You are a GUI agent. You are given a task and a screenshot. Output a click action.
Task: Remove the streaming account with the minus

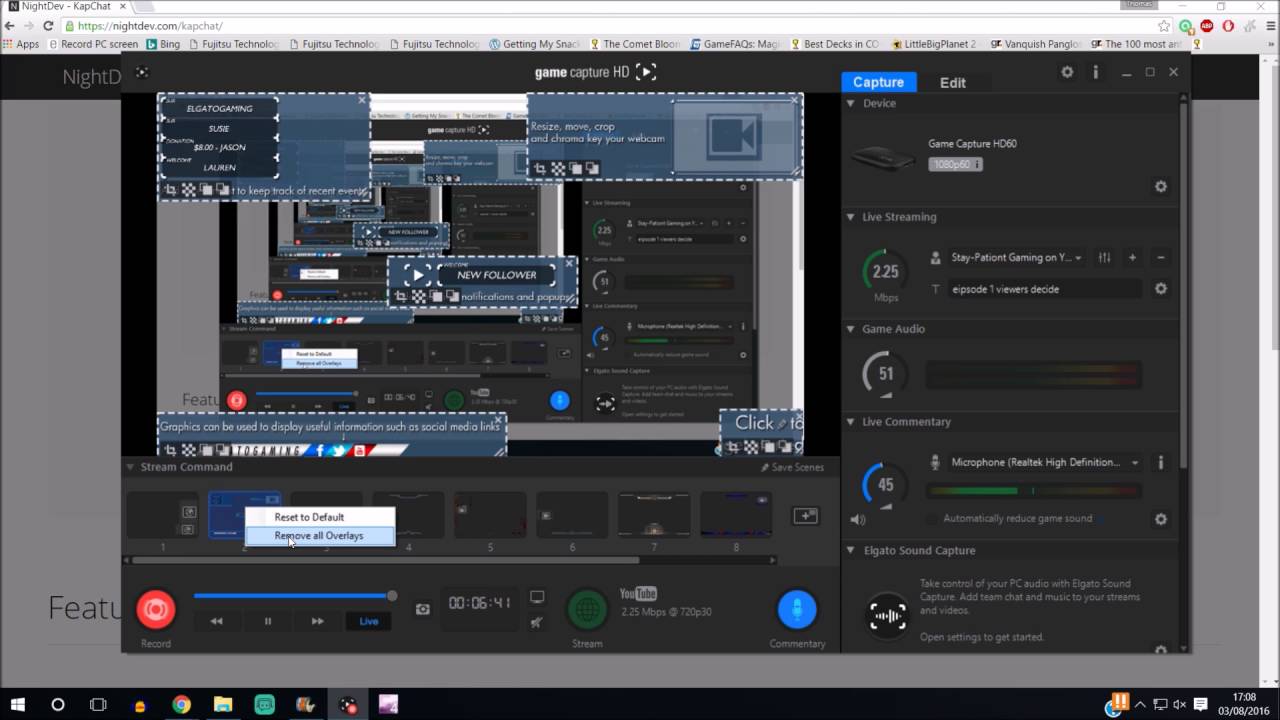tap(1161, 257)
